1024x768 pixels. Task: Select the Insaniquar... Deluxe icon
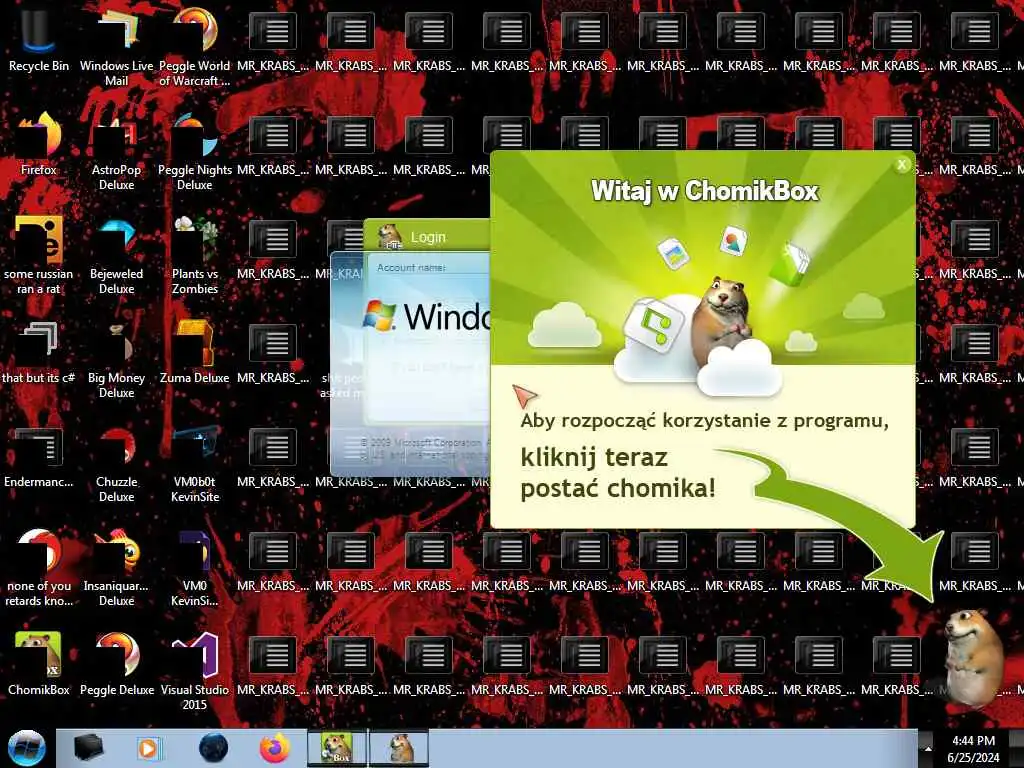[x=116, y=568]
